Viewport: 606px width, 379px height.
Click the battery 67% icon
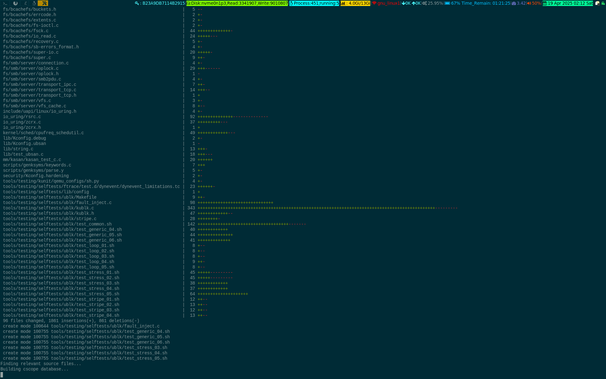[x=447, y=3]
